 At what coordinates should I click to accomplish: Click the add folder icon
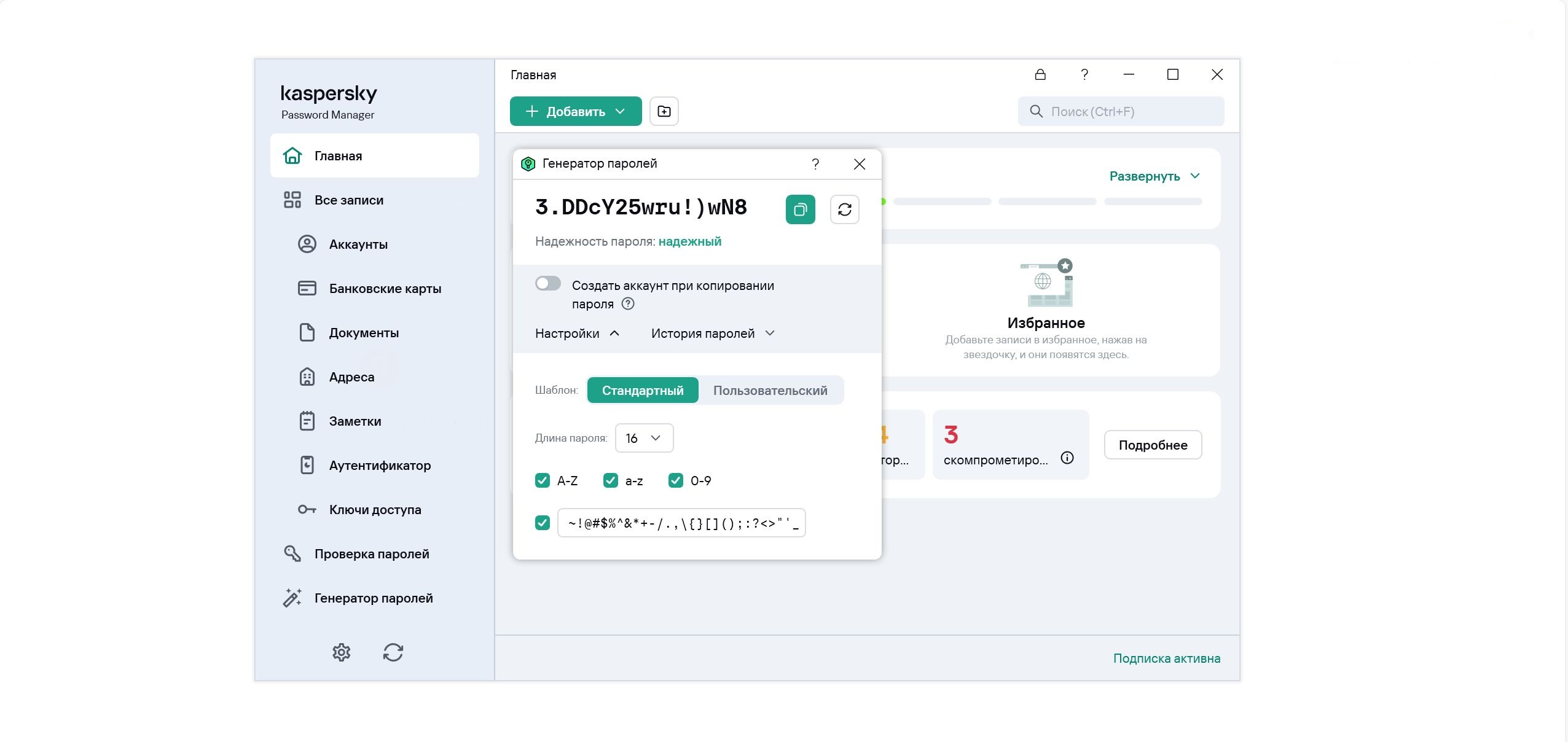[x=664, y=111]
